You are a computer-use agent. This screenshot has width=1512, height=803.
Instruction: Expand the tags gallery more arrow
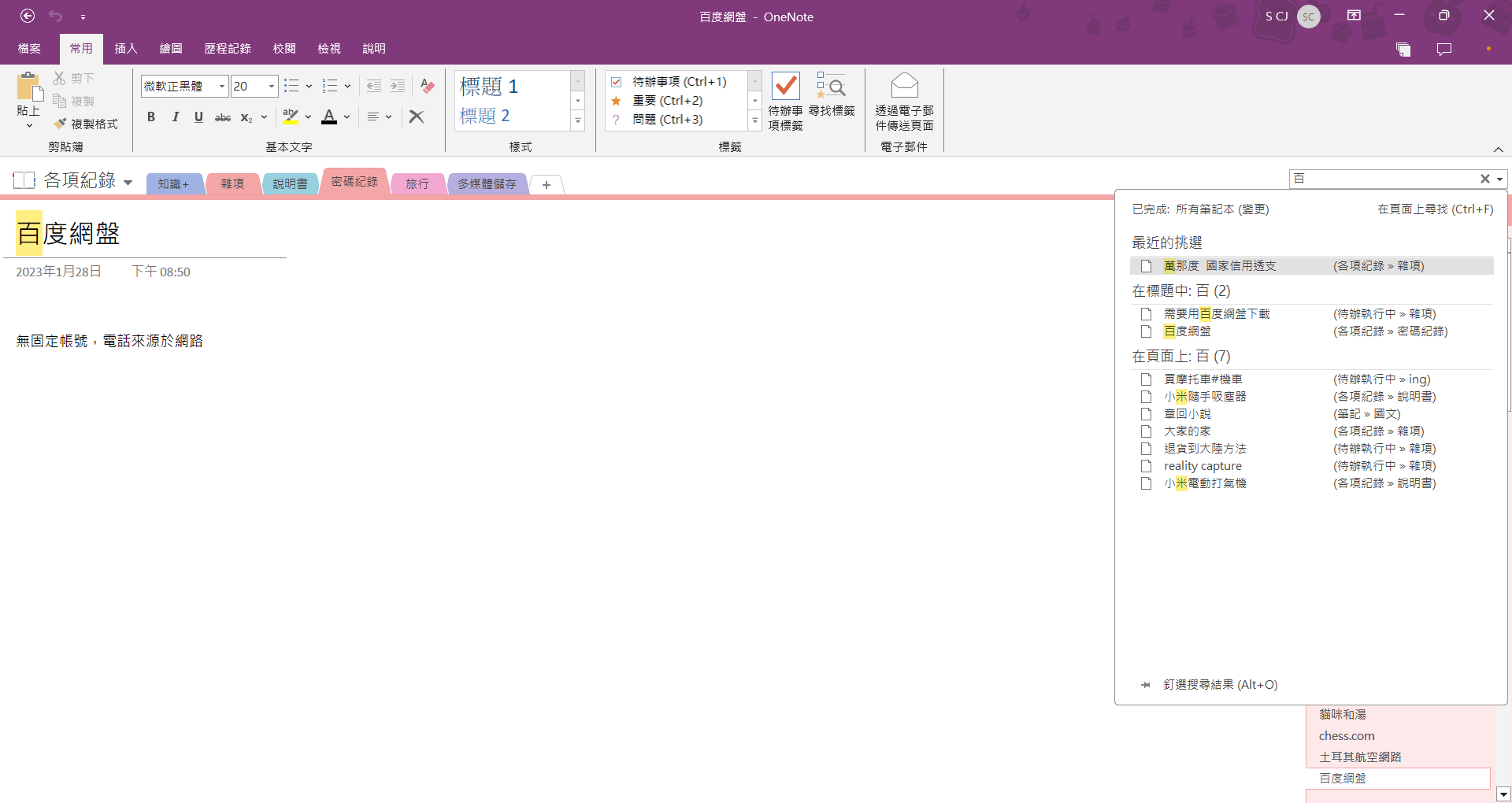[755, 120]
